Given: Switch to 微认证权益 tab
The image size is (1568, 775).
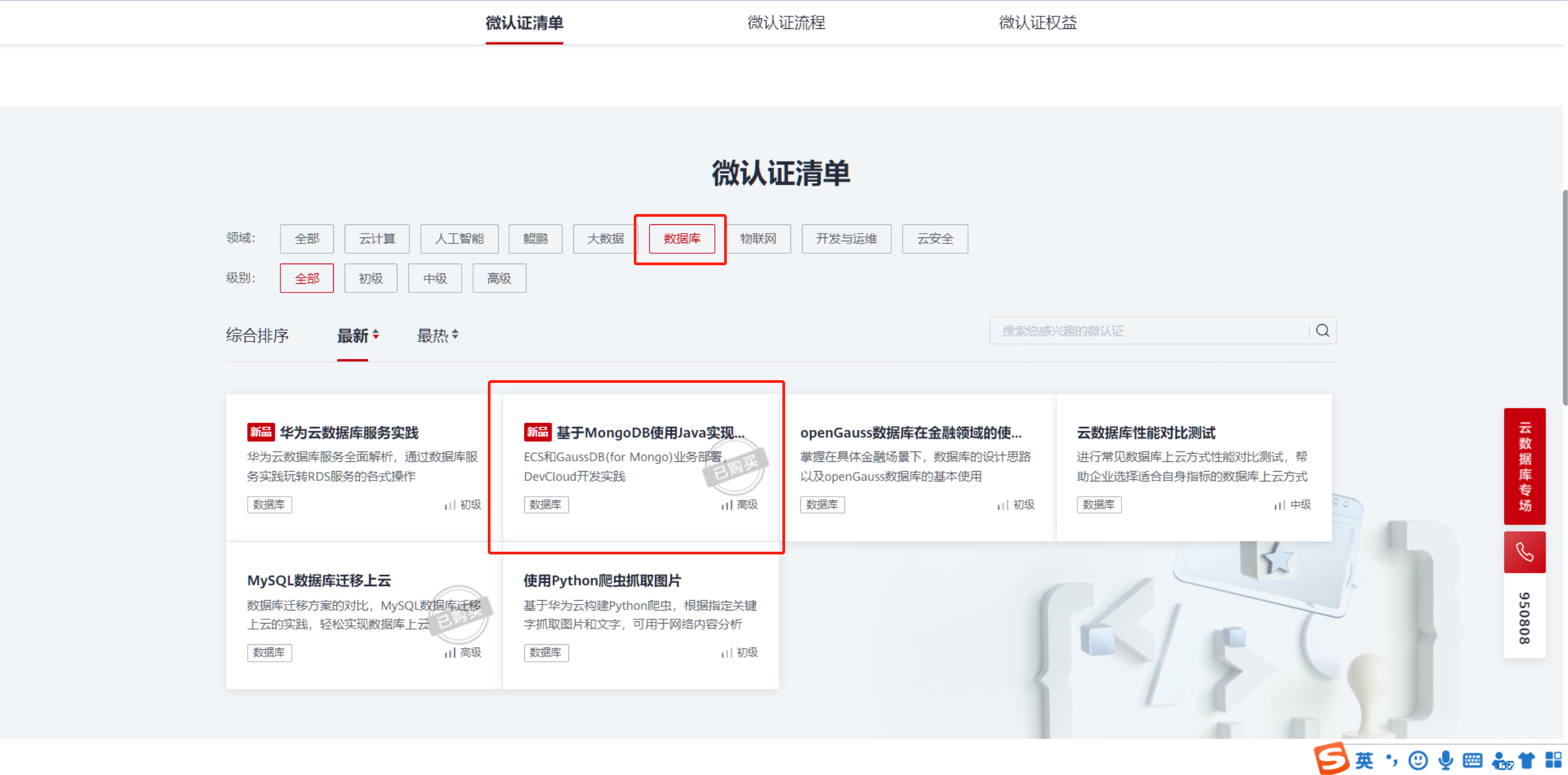Looking at the screenshot, I should [1037, 22].
